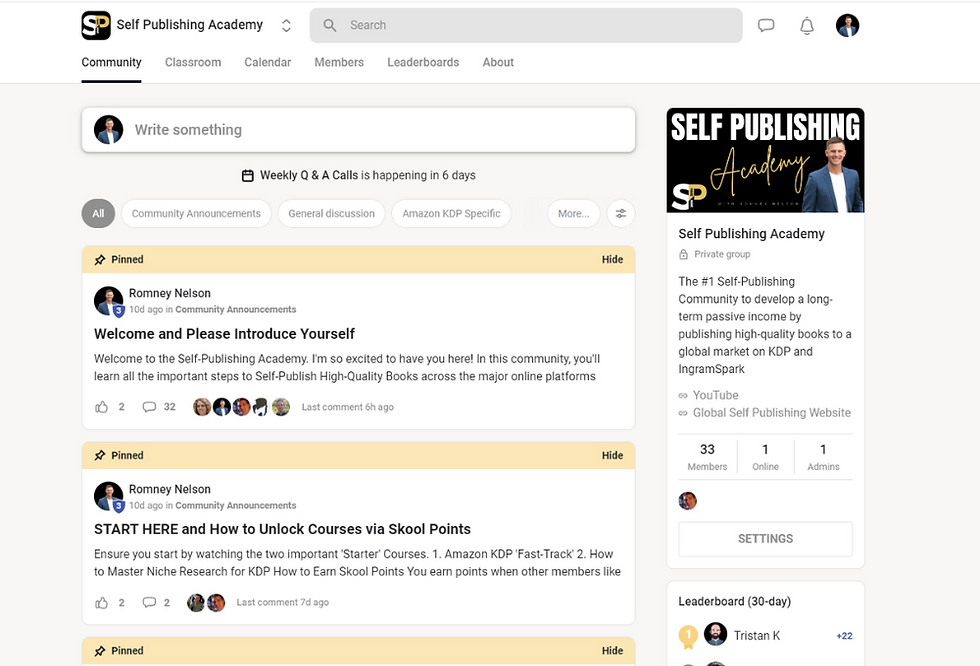Click the search magnifier icon
This screenshot has height=666, width=980.
(329, 26)
